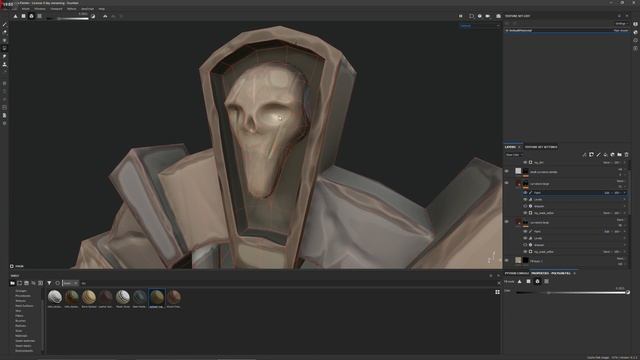Select the highlighted Polygon Fill tool
Image resolution: width=640 pixels, height=360 pixels.
[x=4, y=48]
